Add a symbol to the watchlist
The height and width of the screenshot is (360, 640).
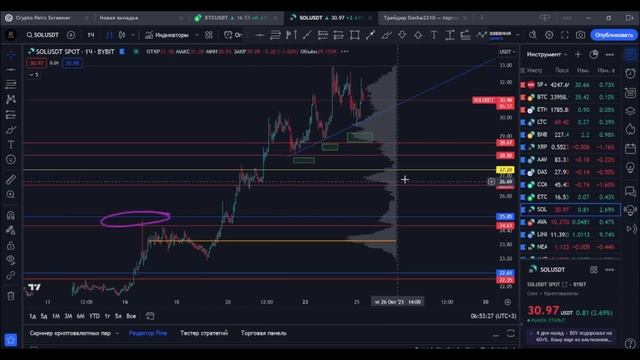578,54
